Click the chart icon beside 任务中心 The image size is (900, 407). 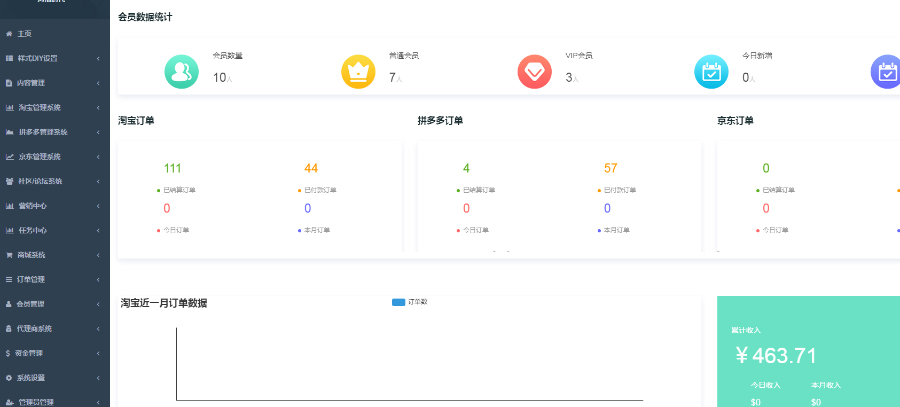[9, 231]
